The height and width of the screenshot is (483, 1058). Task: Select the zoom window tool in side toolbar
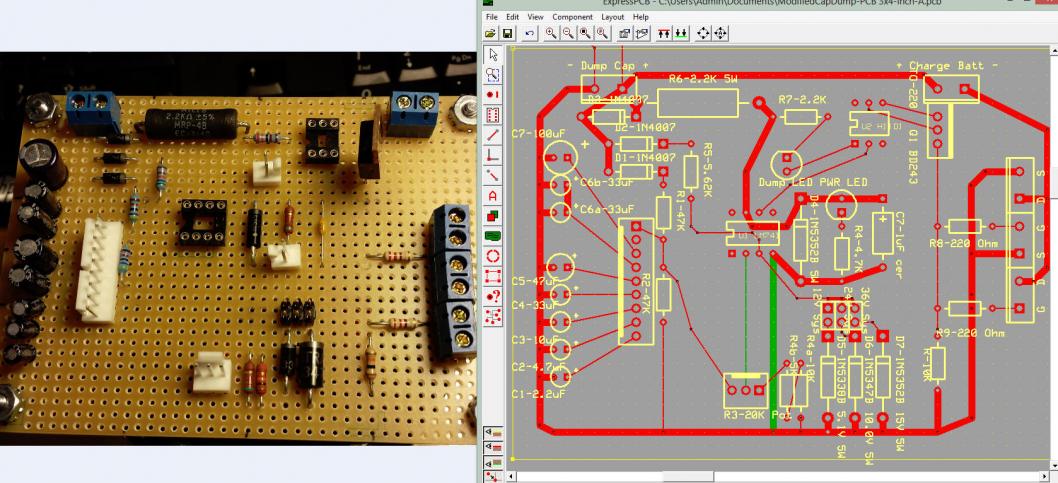point(493,75)
